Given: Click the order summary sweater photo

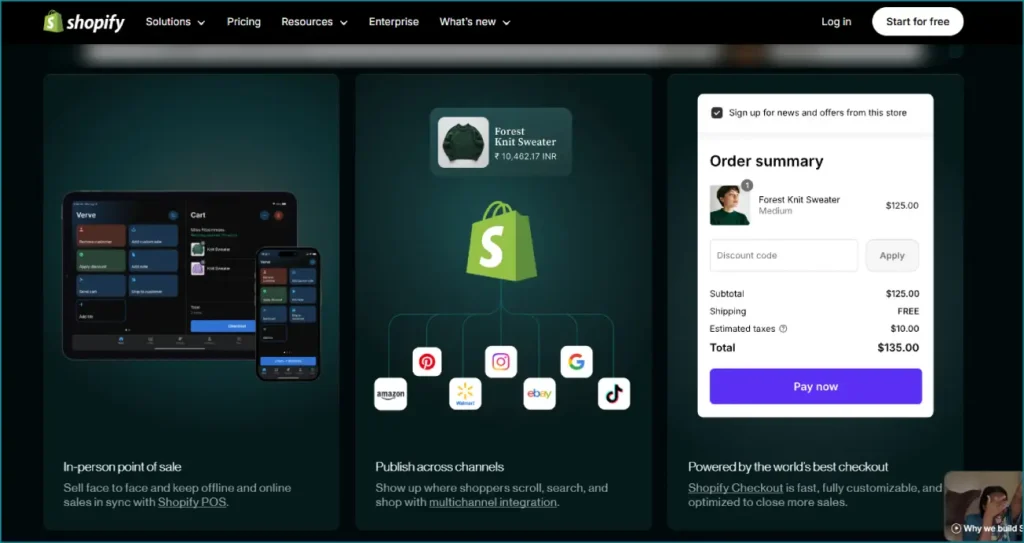Looking at the screenshot, I should point(729,205).
